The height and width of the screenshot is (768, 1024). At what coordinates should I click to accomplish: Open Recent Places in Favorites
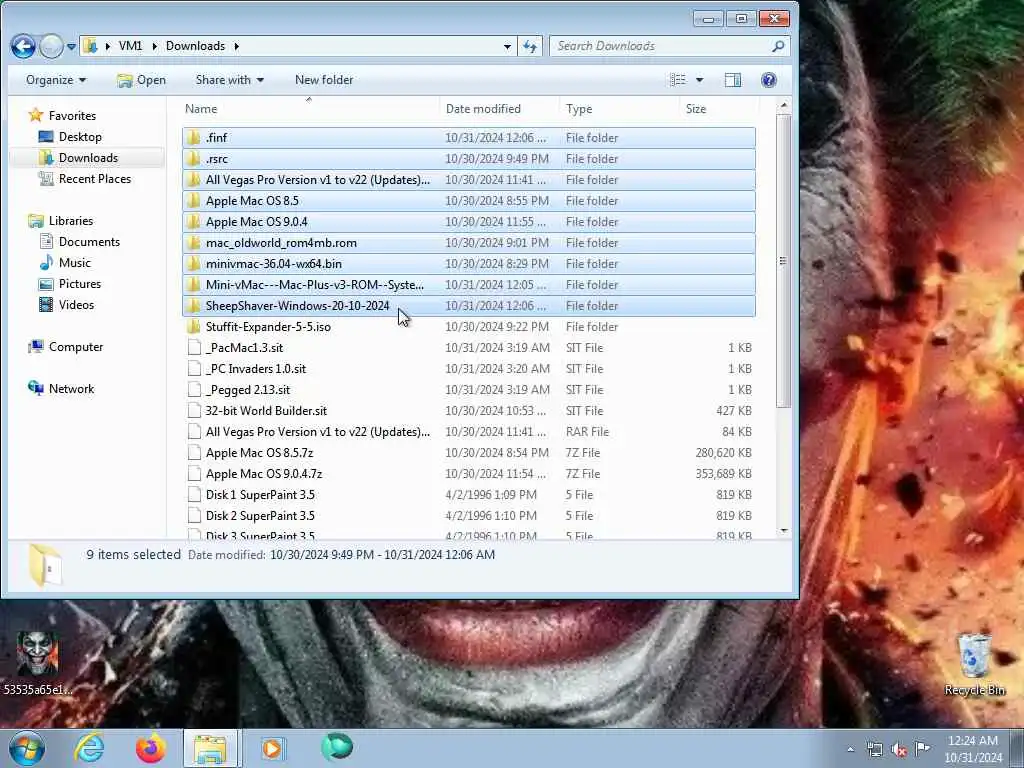85,178
